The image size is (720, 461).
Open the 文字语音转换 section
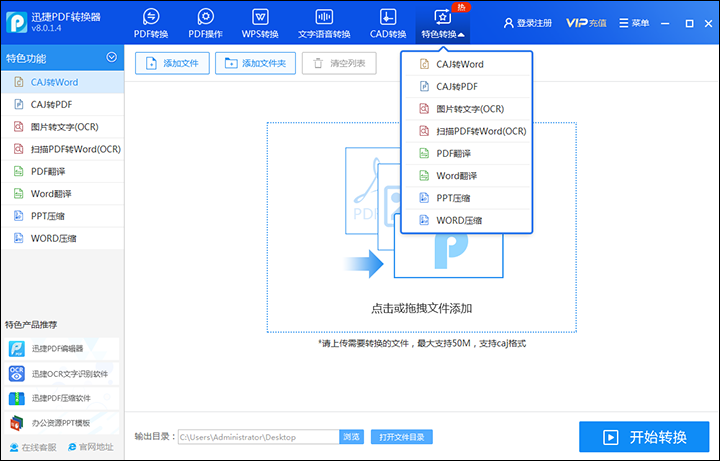pyautogui.click(x=324, y=23)
